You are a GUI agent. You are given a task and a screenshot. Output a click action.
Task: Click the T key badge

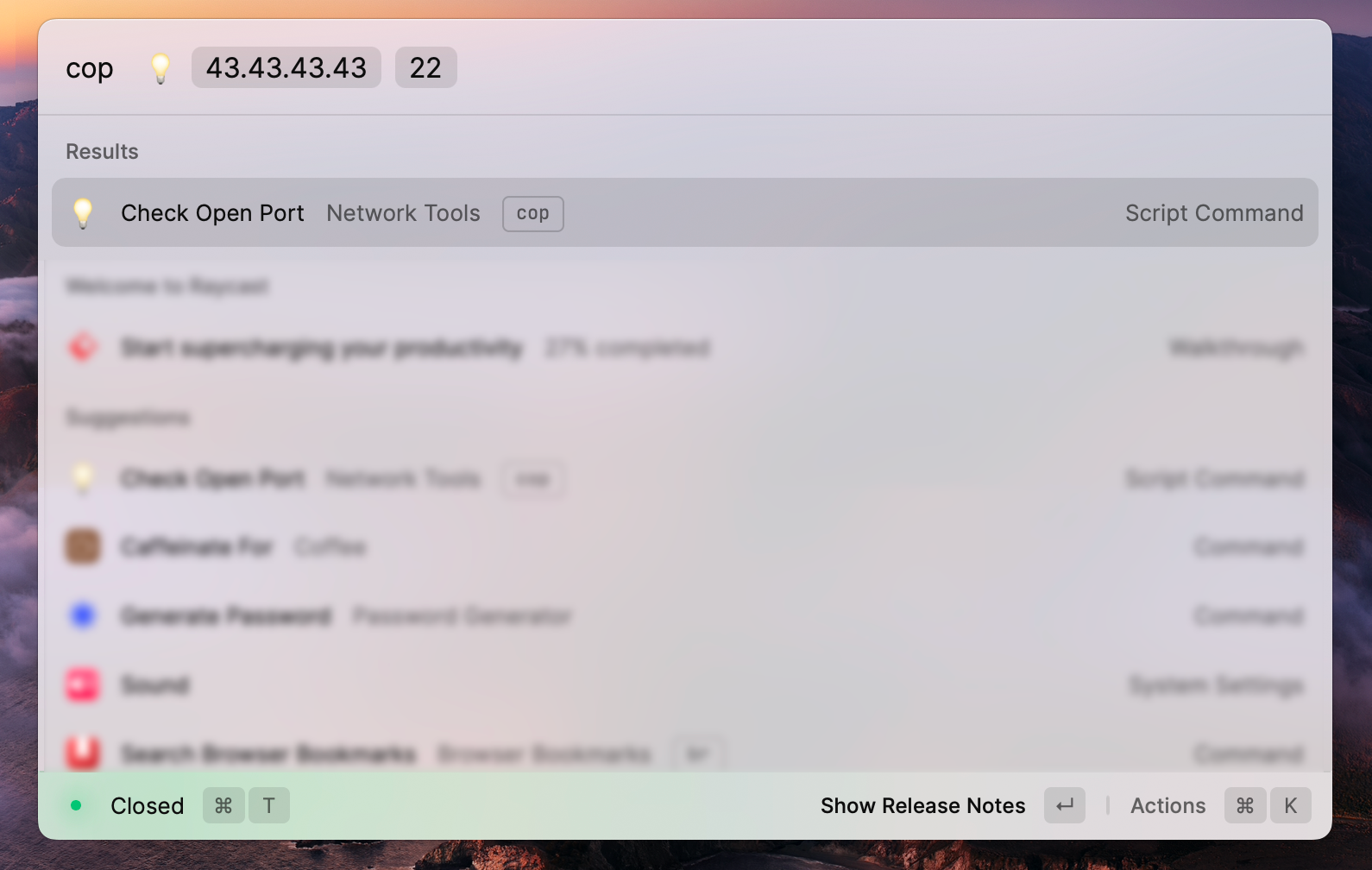click(x=269, y=805)
